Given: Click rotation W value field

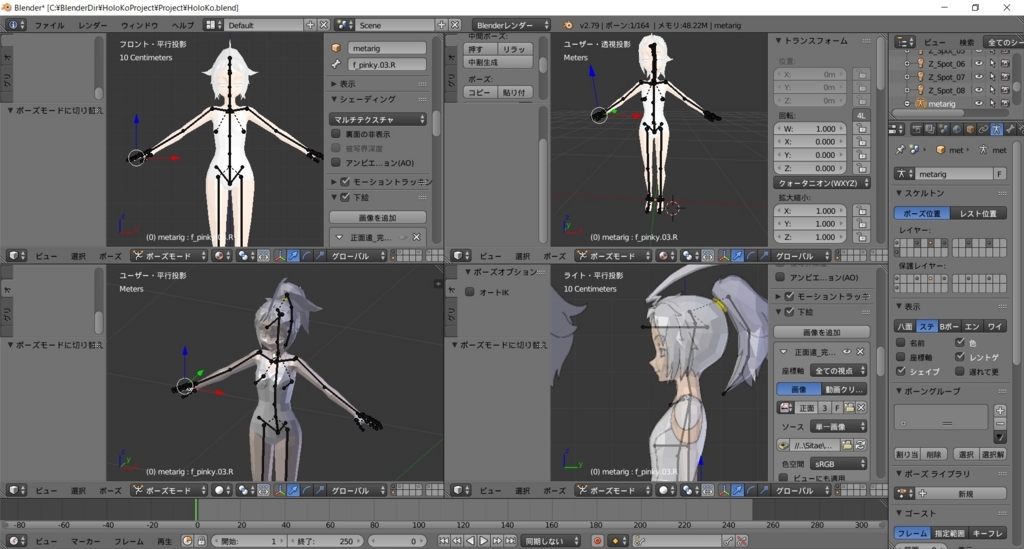Looking at the screenshot, I should 810,129.
